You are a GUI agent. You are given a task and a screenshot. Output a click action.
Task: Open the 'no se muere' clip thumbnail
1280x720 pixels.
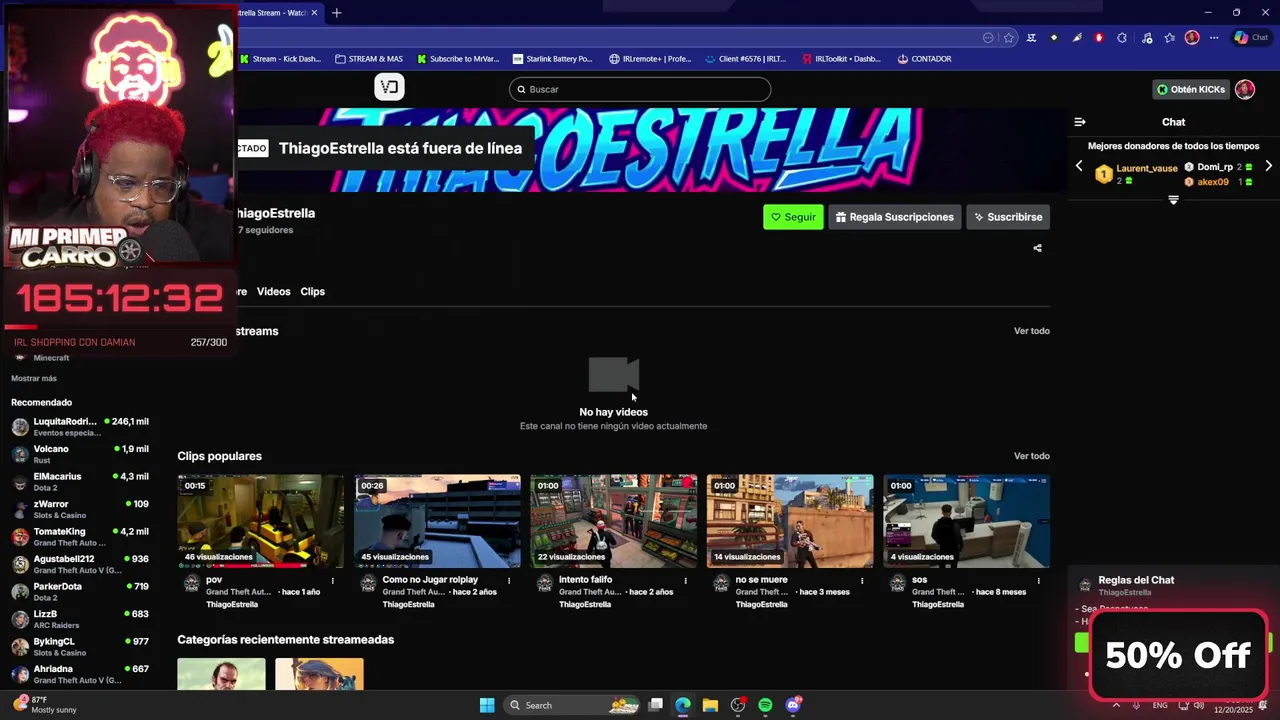pos(790,521)
